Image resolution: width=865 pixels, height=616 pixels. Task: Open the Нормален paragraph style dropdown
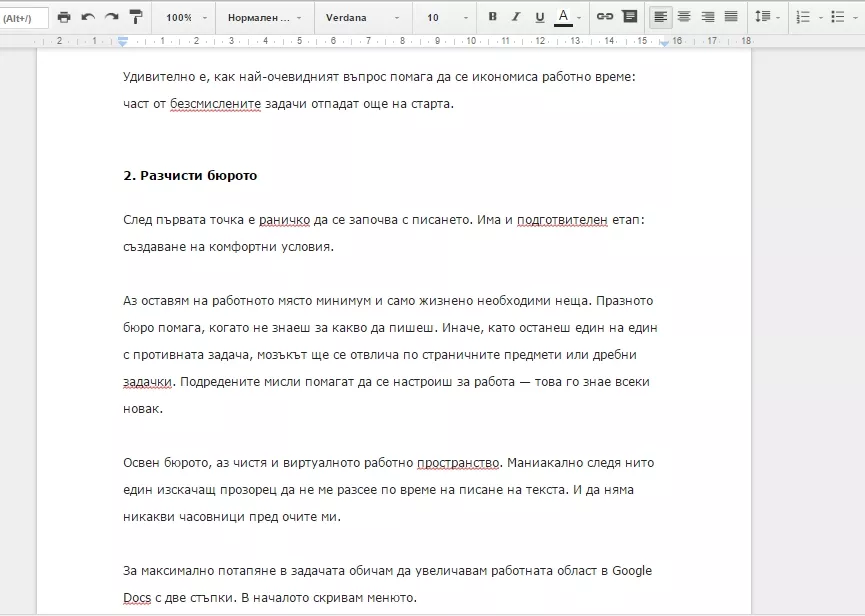point(265,18)
